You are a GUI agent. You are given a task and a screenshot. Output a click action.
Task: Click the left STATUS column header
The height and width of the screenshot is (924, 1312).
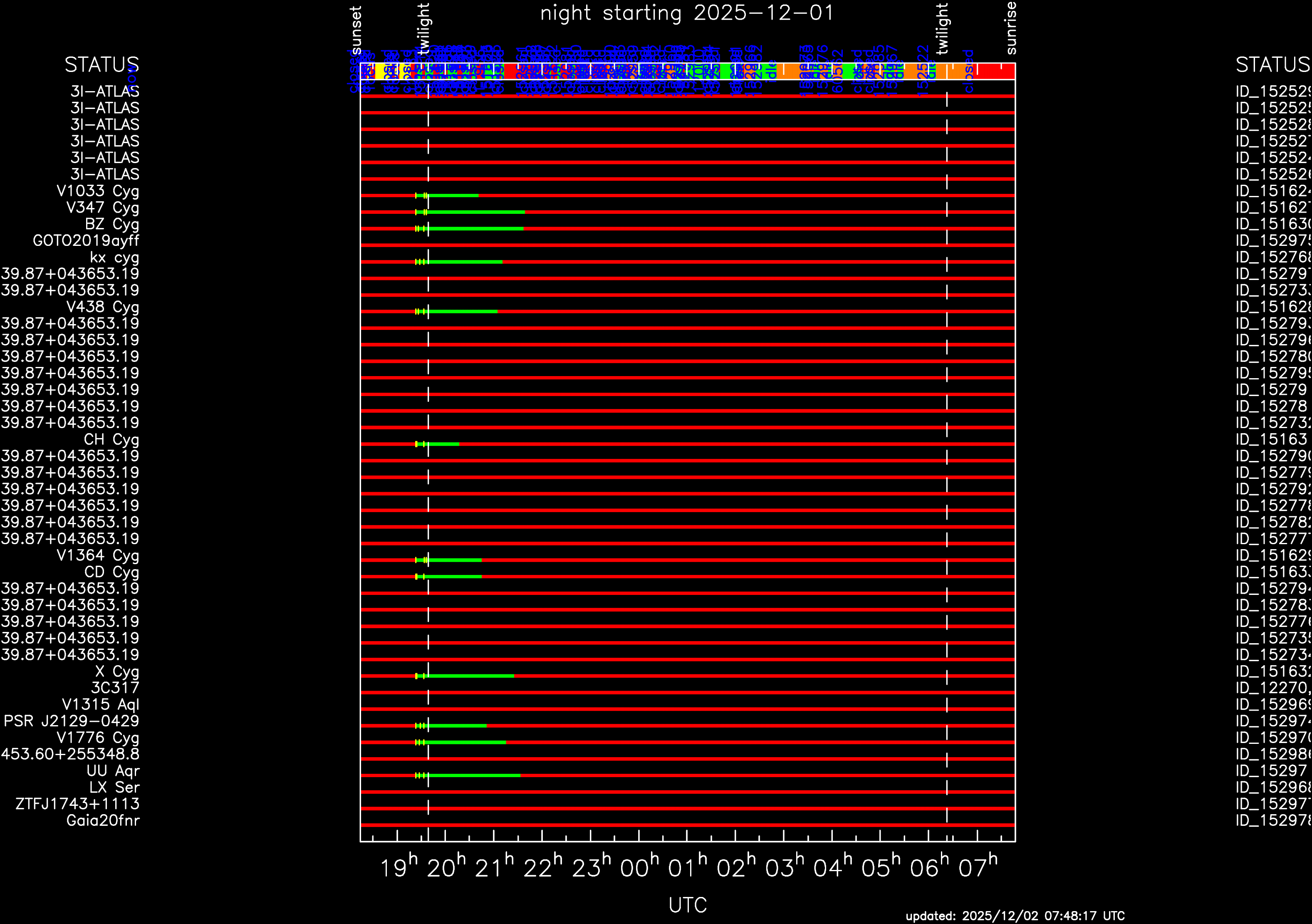tap(102, 64)
